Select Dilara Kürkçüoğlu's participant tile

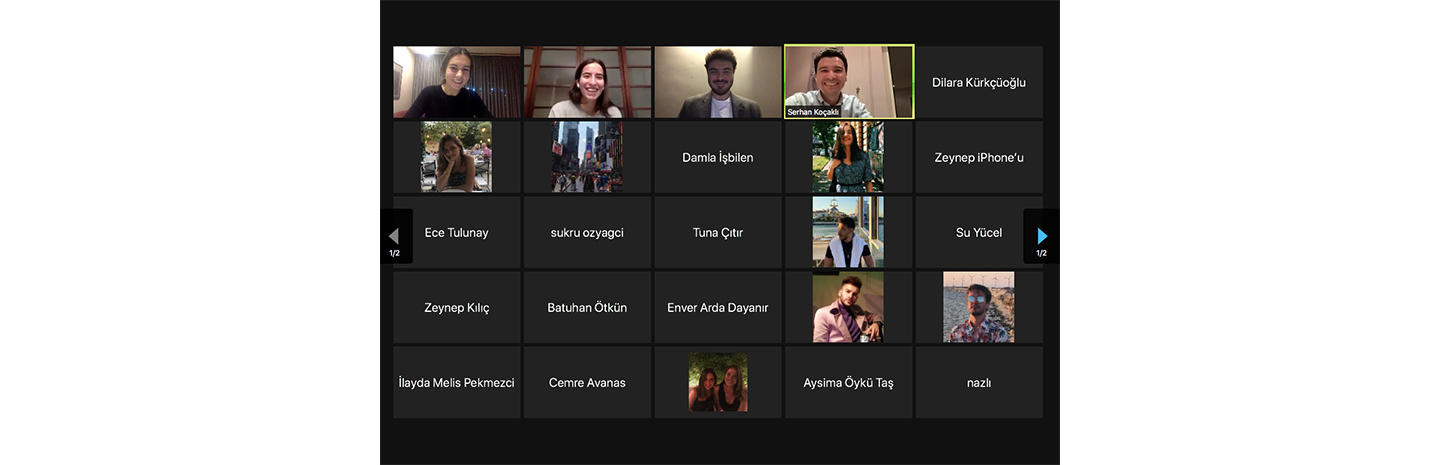pyautogui.click(x=979, y=82)
